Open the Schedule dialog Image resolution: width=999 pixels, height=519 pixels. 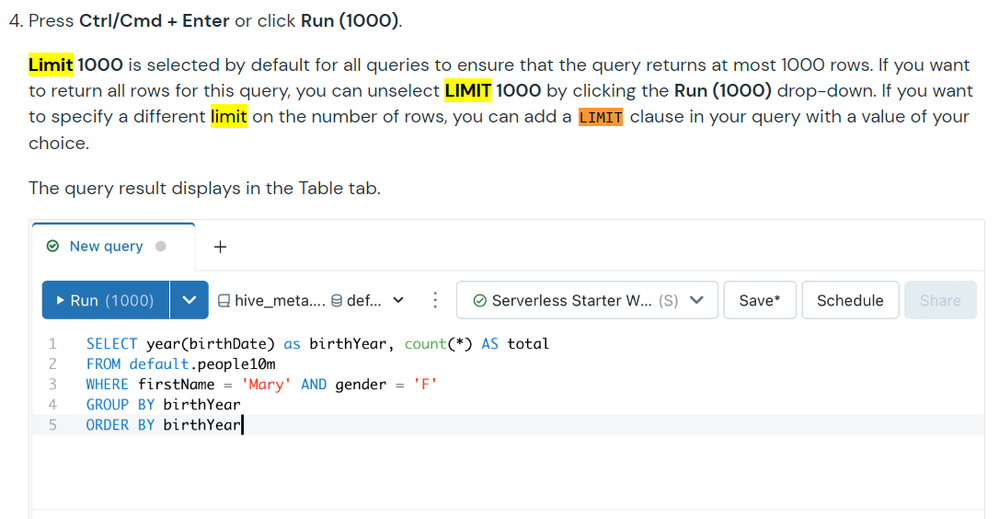pos(849,300)
